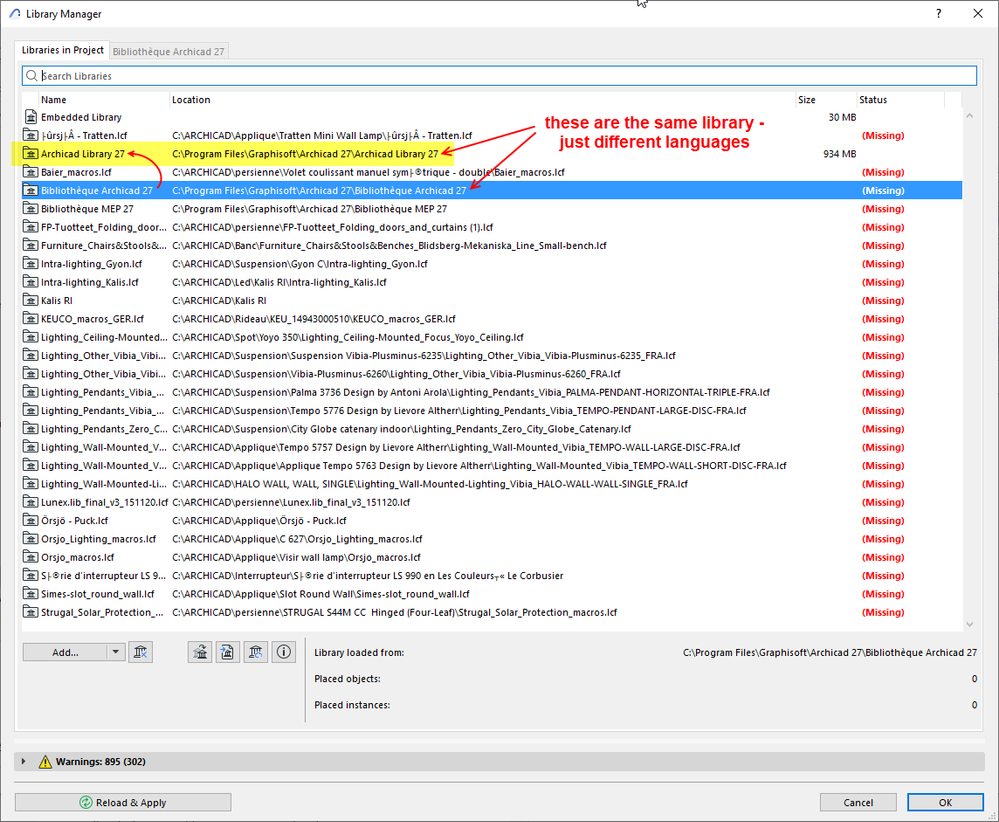Click the Embed placed objects icon button
This screenshot has width=999, height=822.
(x=227, y=652)
